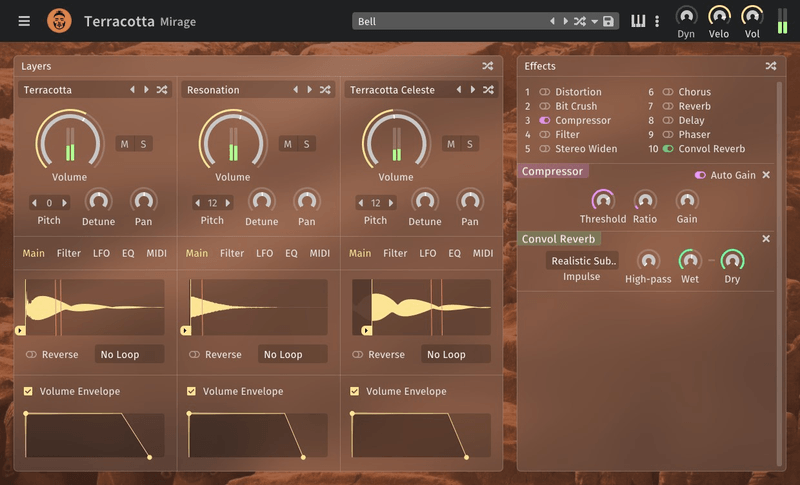
Task: Shuffle the Resonation layer sample
Action: coord(325,90)
